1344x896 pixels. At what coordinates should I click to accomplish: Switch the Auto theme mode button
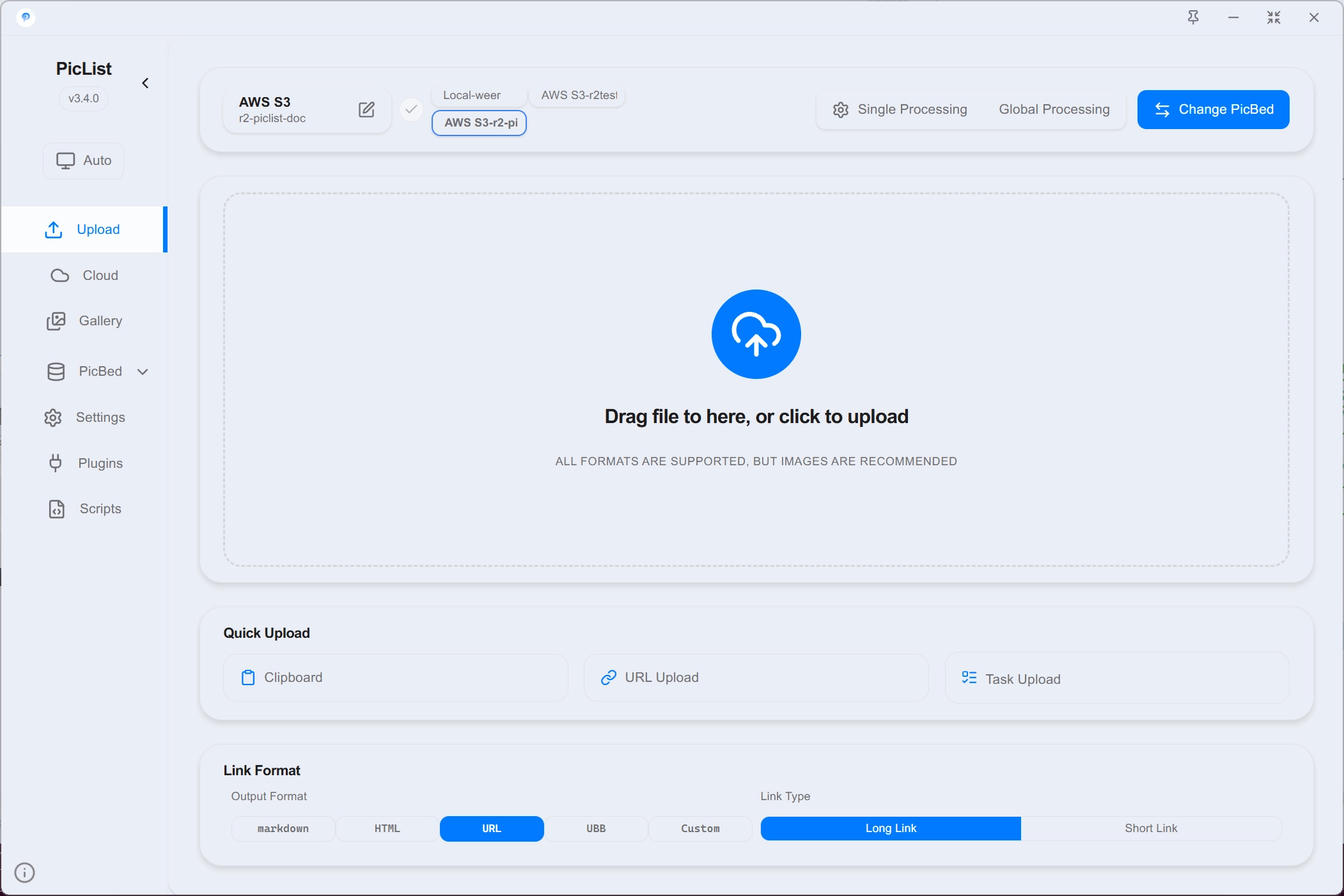(x=83, y=160)
